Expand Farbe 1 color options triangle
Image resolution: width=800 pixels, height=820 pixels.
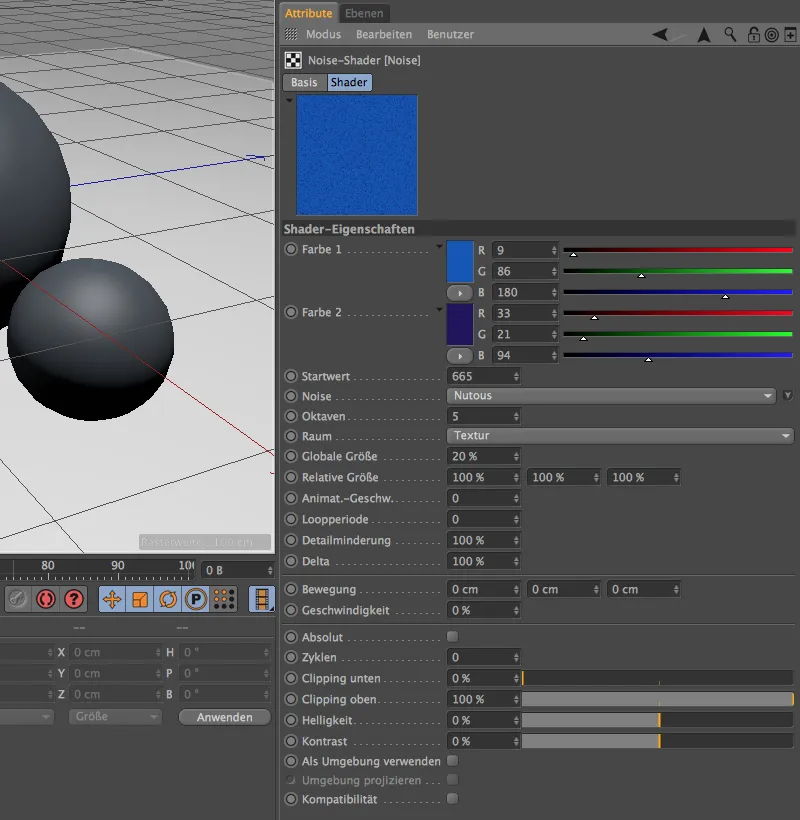tap(439, 246)
